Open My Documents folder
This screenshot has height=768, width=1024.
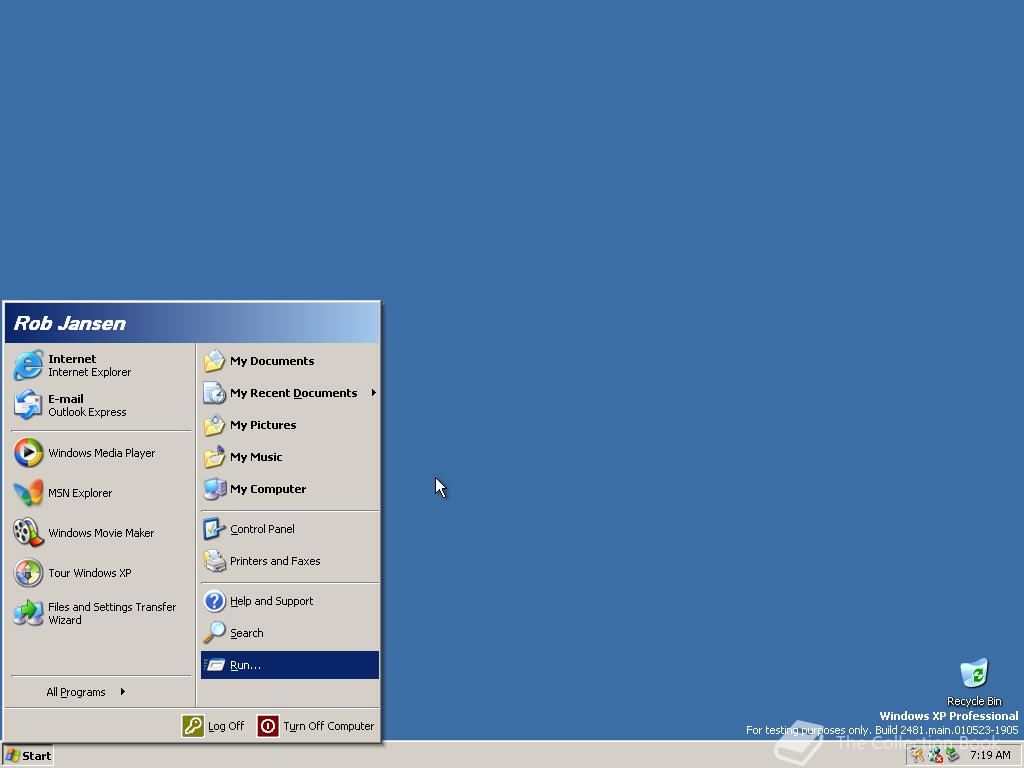(x=289, y=361)
